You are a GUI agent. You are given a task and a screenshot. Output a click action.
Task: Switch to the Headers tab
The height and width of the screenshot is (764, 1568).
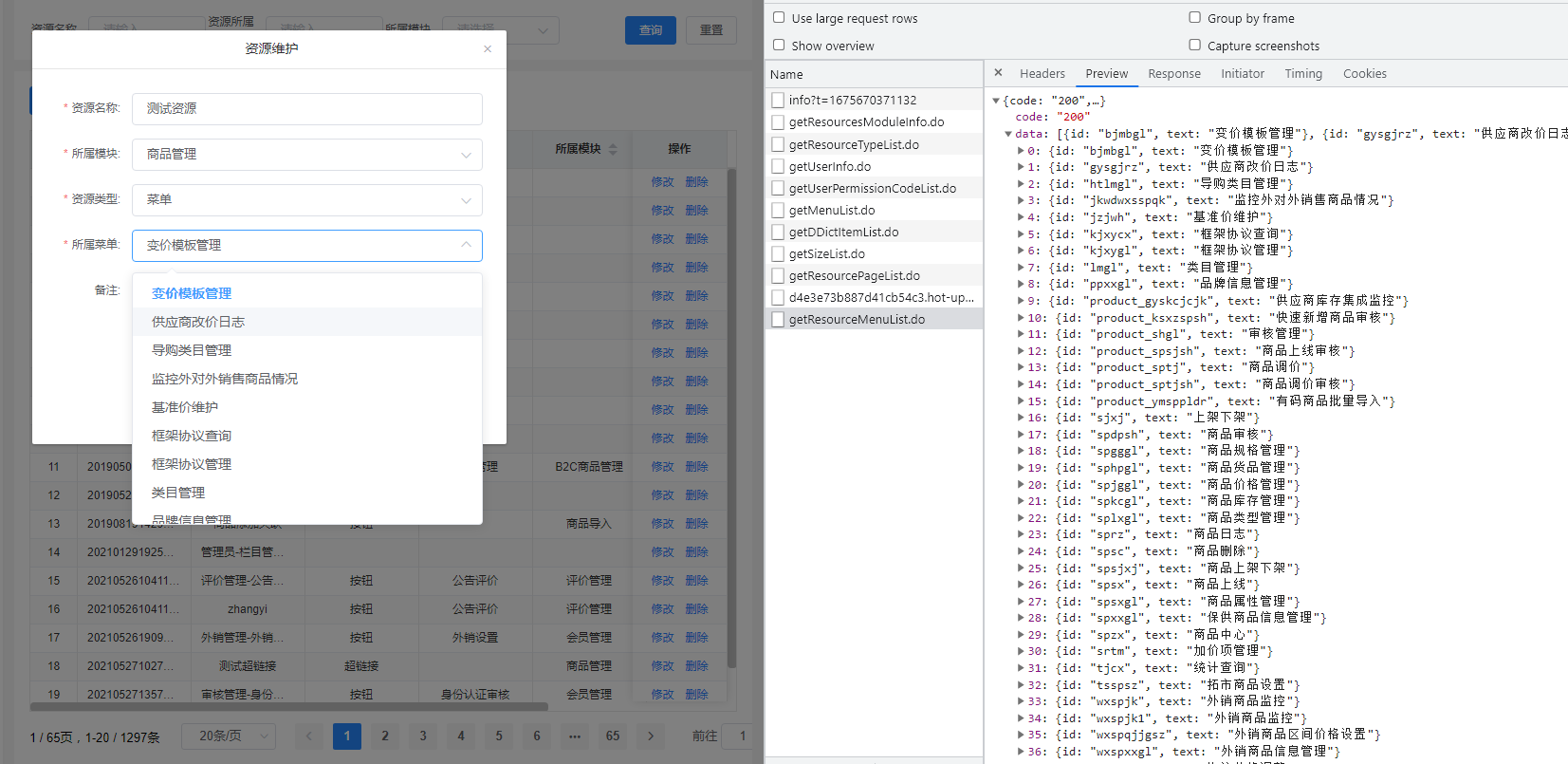pyautogui.click(x=1042, y=73)
